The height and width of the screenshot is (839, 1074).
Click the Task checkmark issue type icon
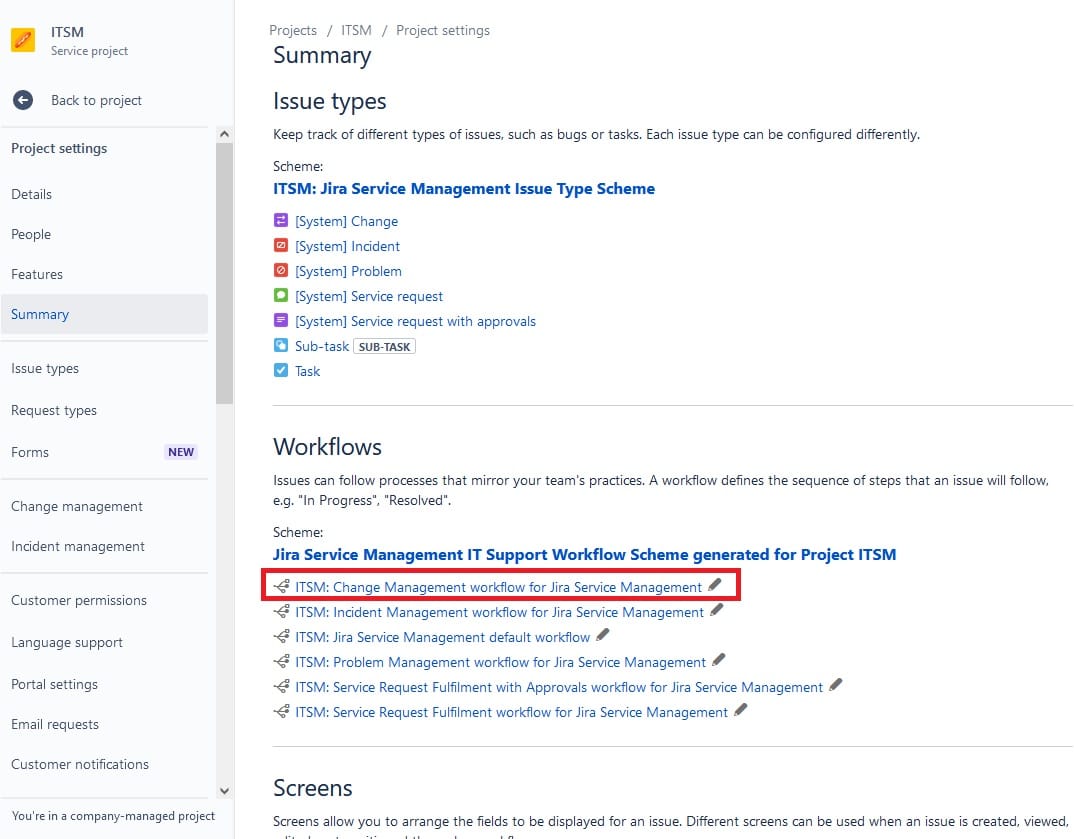coord(281,371)
